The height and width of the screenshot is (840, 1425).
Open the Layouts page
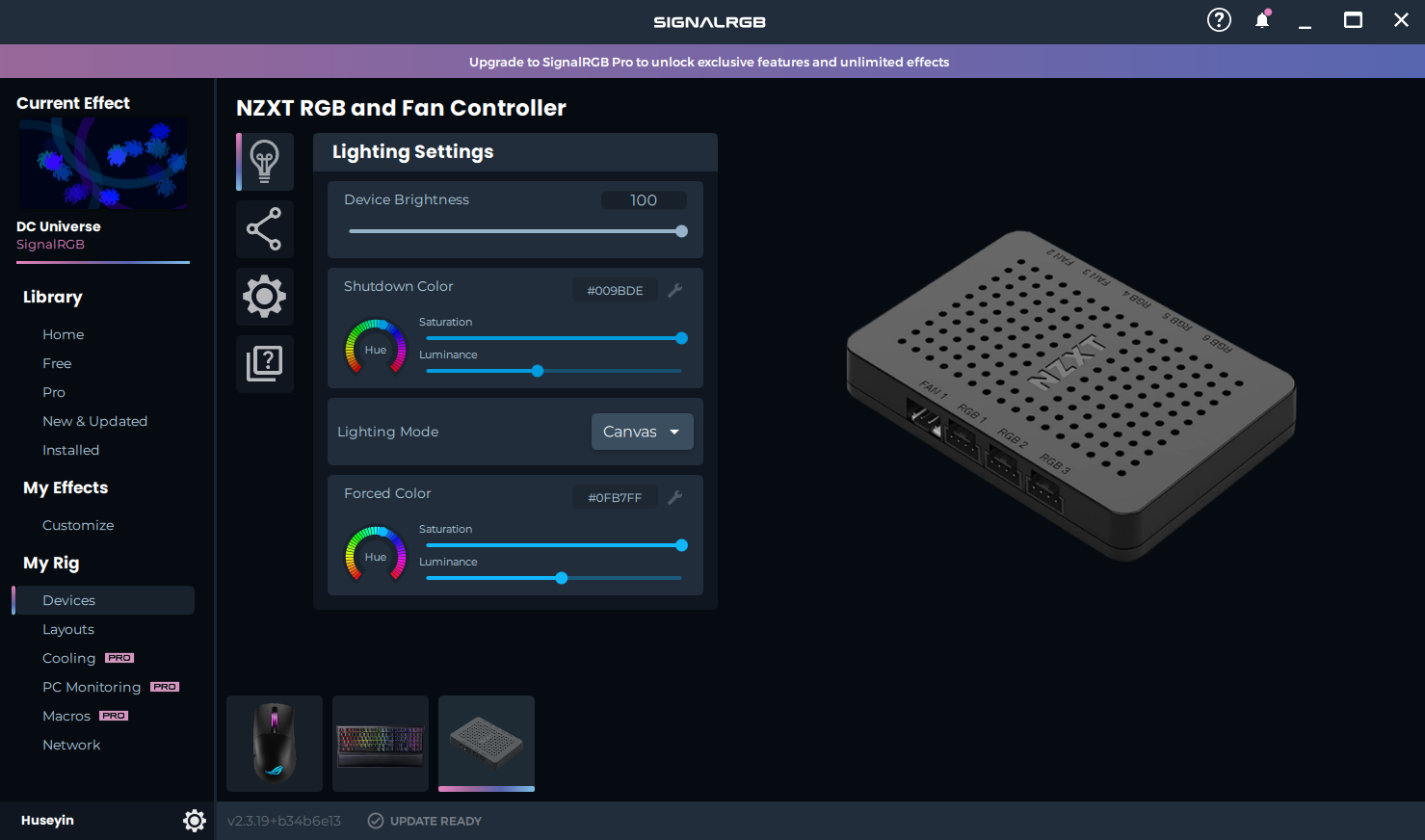[x=68, y=629]
